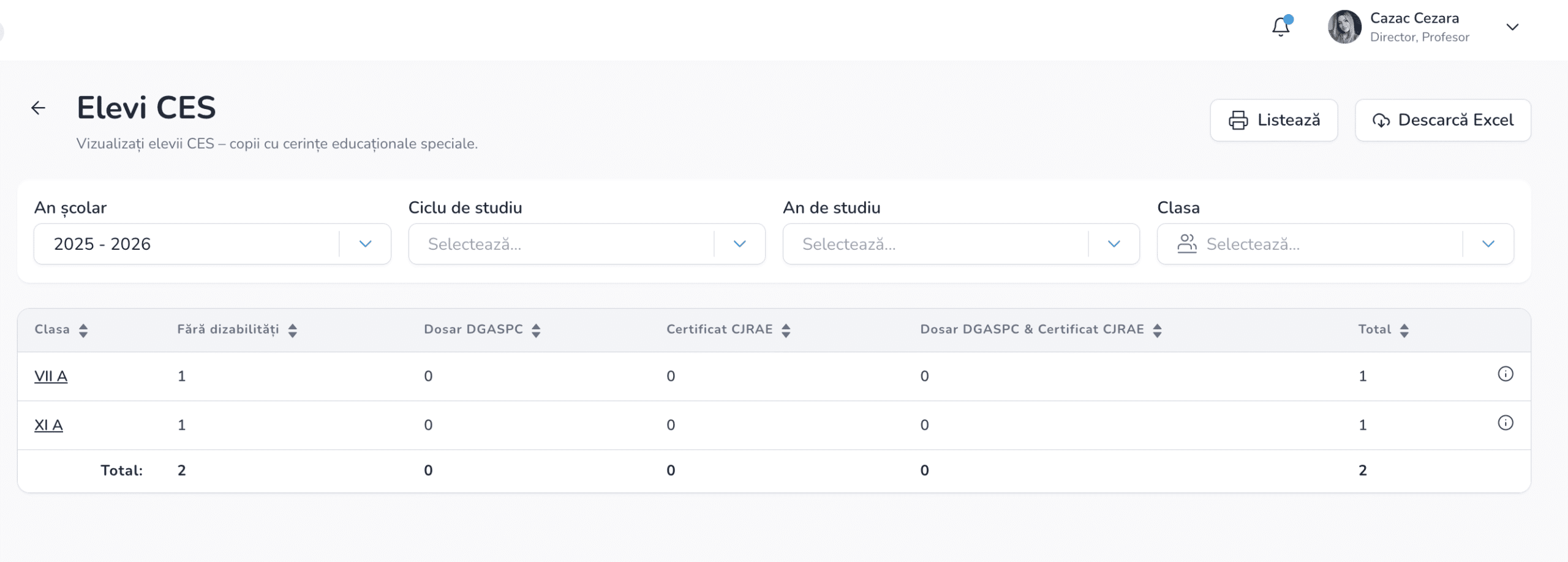Open the VII A class link
This screenshot has height=562, width=1568.
pos(51,376)
